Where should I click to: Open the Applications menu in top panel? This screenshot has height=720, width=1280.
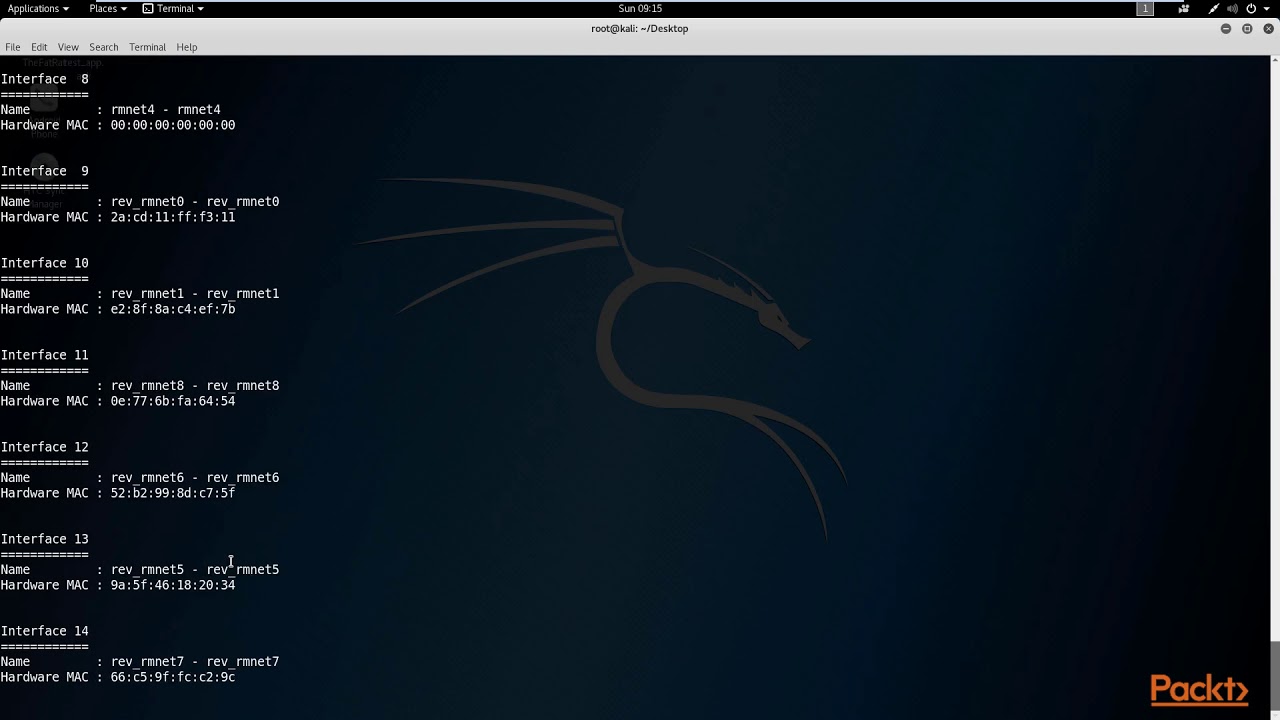[38, 8]
